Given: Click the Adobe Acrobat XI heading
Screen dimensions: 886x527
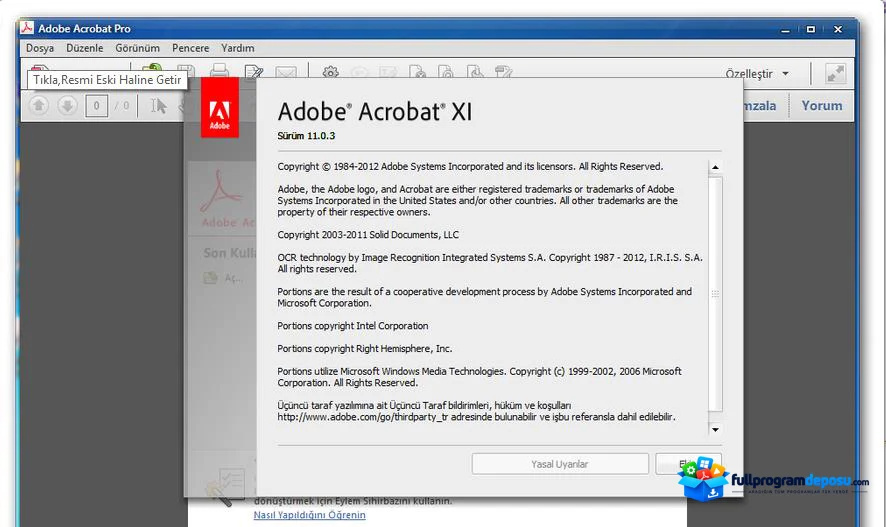Looking at the screenshot, I should [x=375, y=111].
